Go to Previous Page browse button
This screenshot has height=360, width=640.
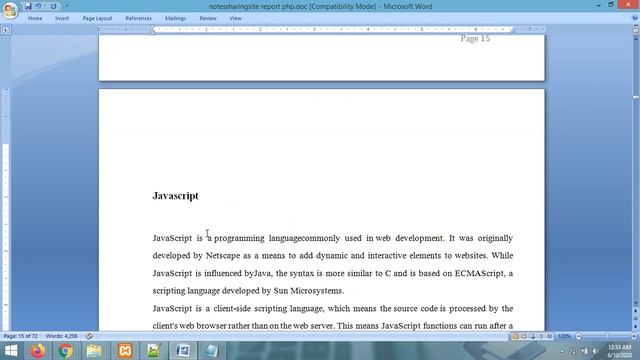pyautogui.click(x=636, y=311)
